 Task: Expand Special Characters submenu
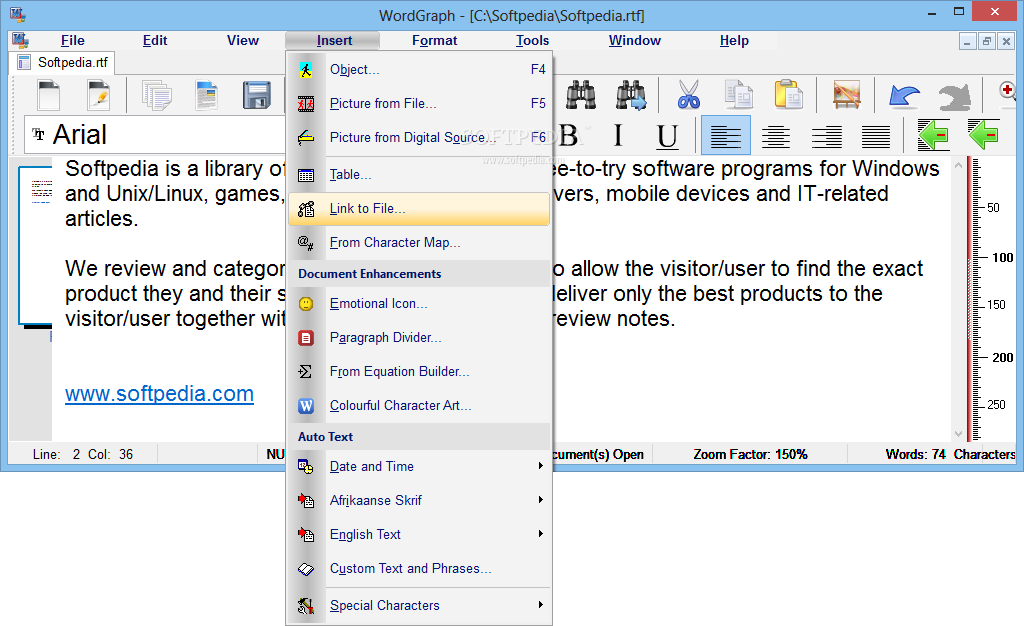pos(419,605)
